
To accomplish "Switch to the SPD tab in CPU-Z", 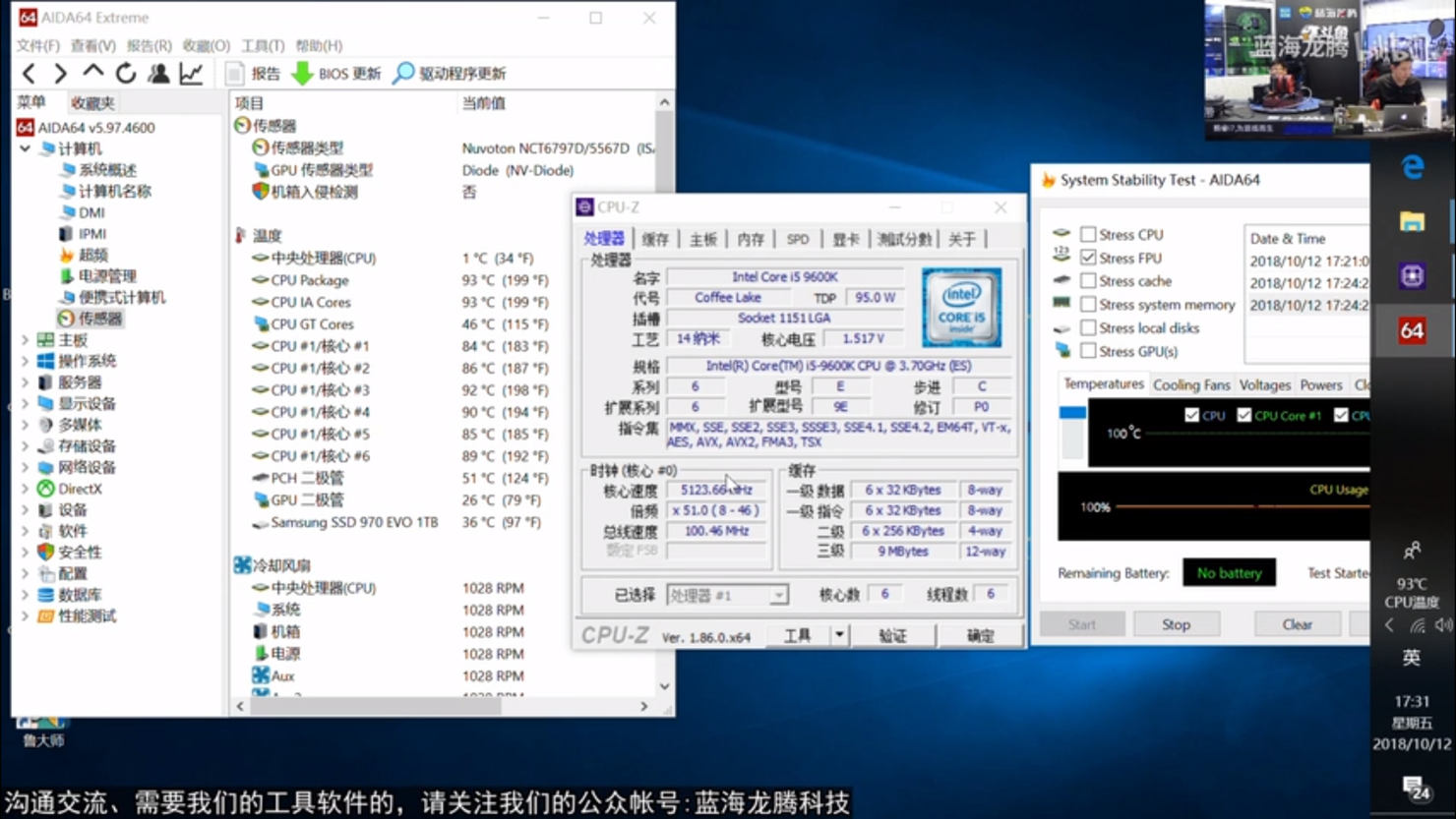I will click(798, 239).
